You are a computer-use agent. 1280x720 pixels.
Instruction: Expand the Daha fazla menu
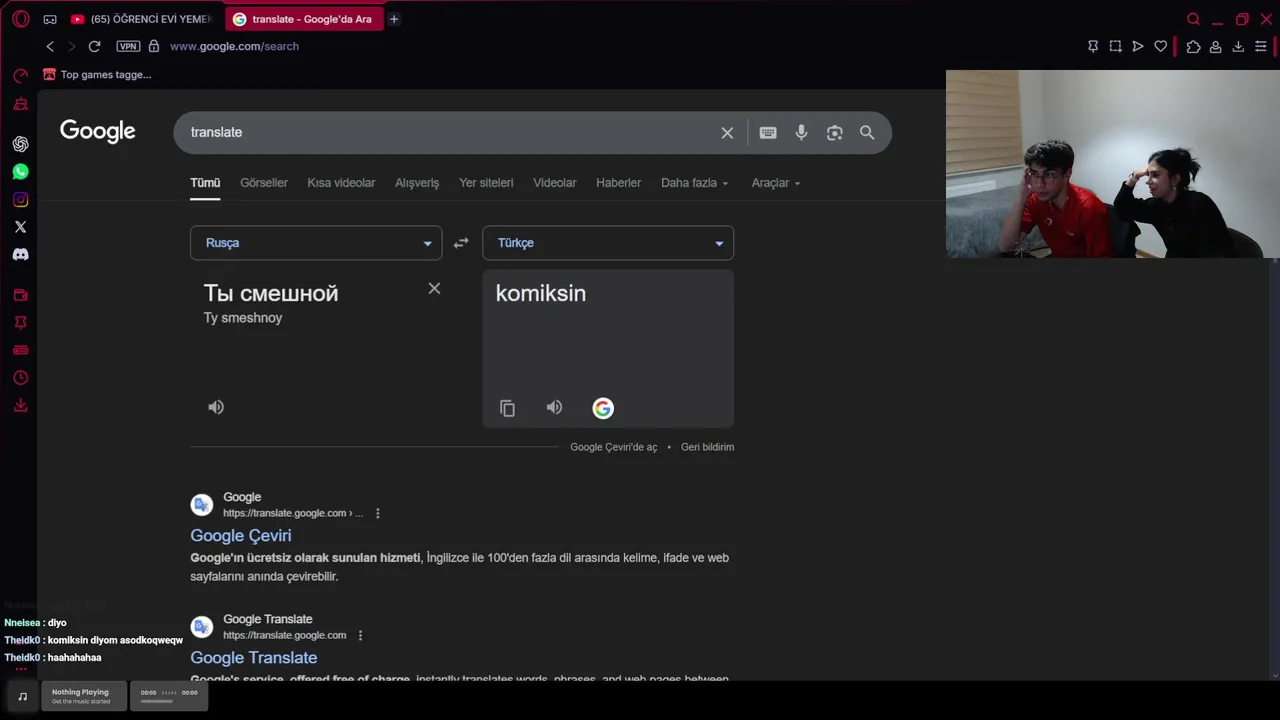click(x=695, y=183)
